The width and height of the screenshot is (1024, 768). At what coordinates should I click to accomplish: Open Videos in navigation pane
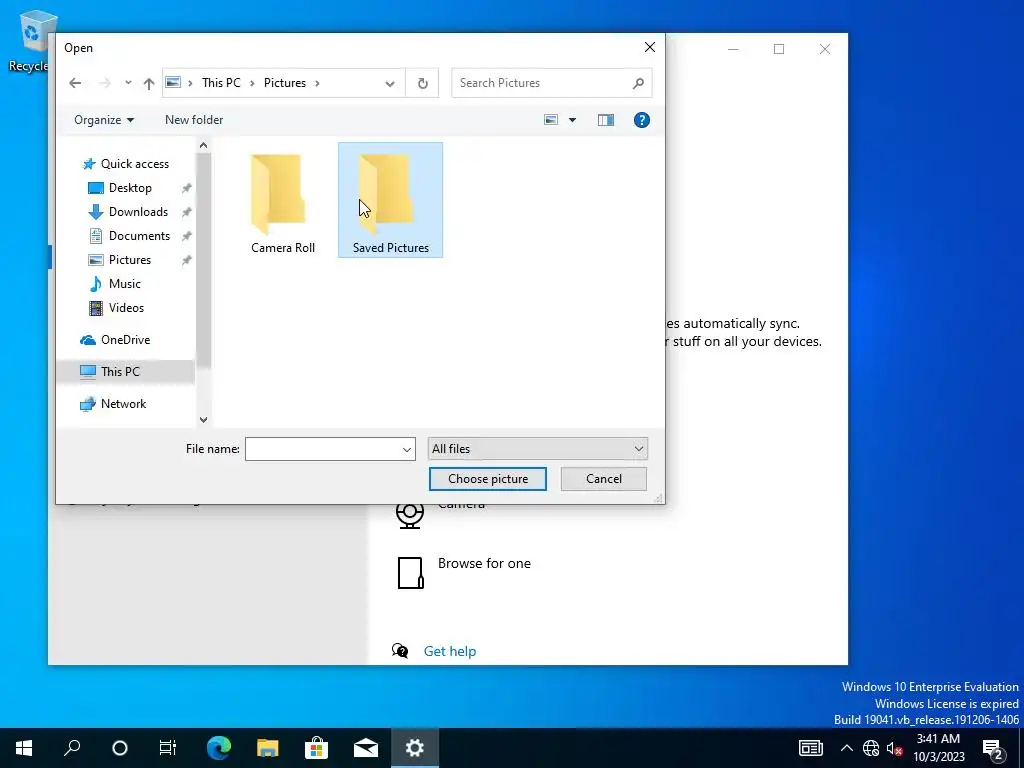125,308
